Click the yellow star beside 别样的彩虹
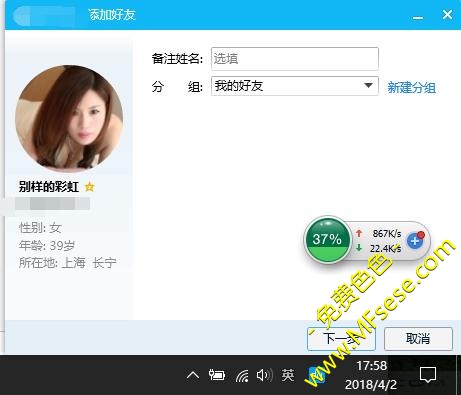This screenshot has width=461, height=395. click(89, 187)
